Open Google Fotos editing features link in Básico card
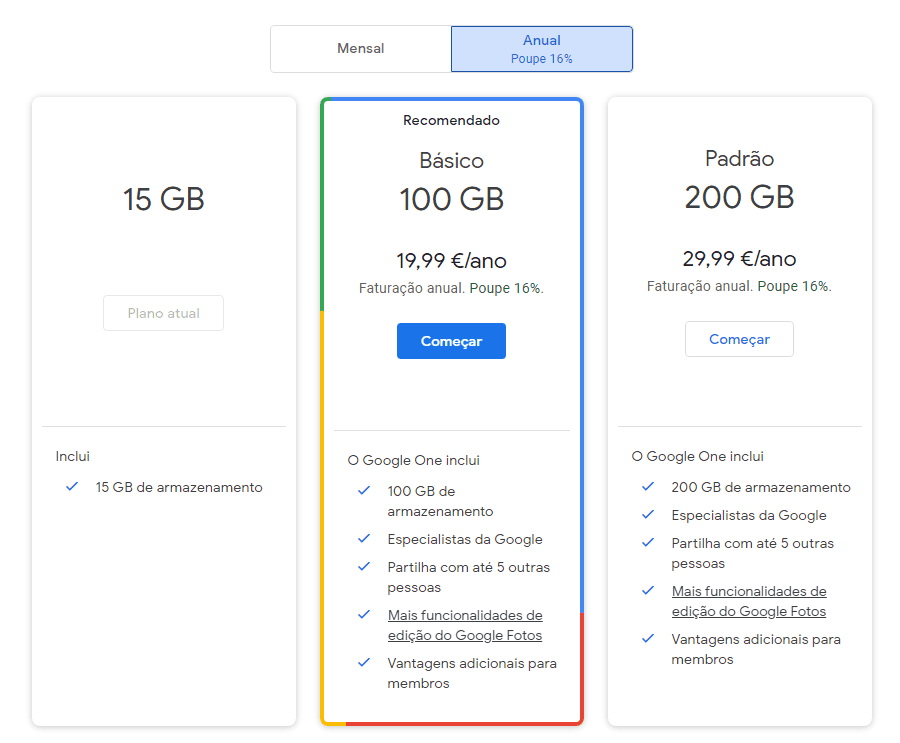Viewport: 900px width, 743px height. 465,625
